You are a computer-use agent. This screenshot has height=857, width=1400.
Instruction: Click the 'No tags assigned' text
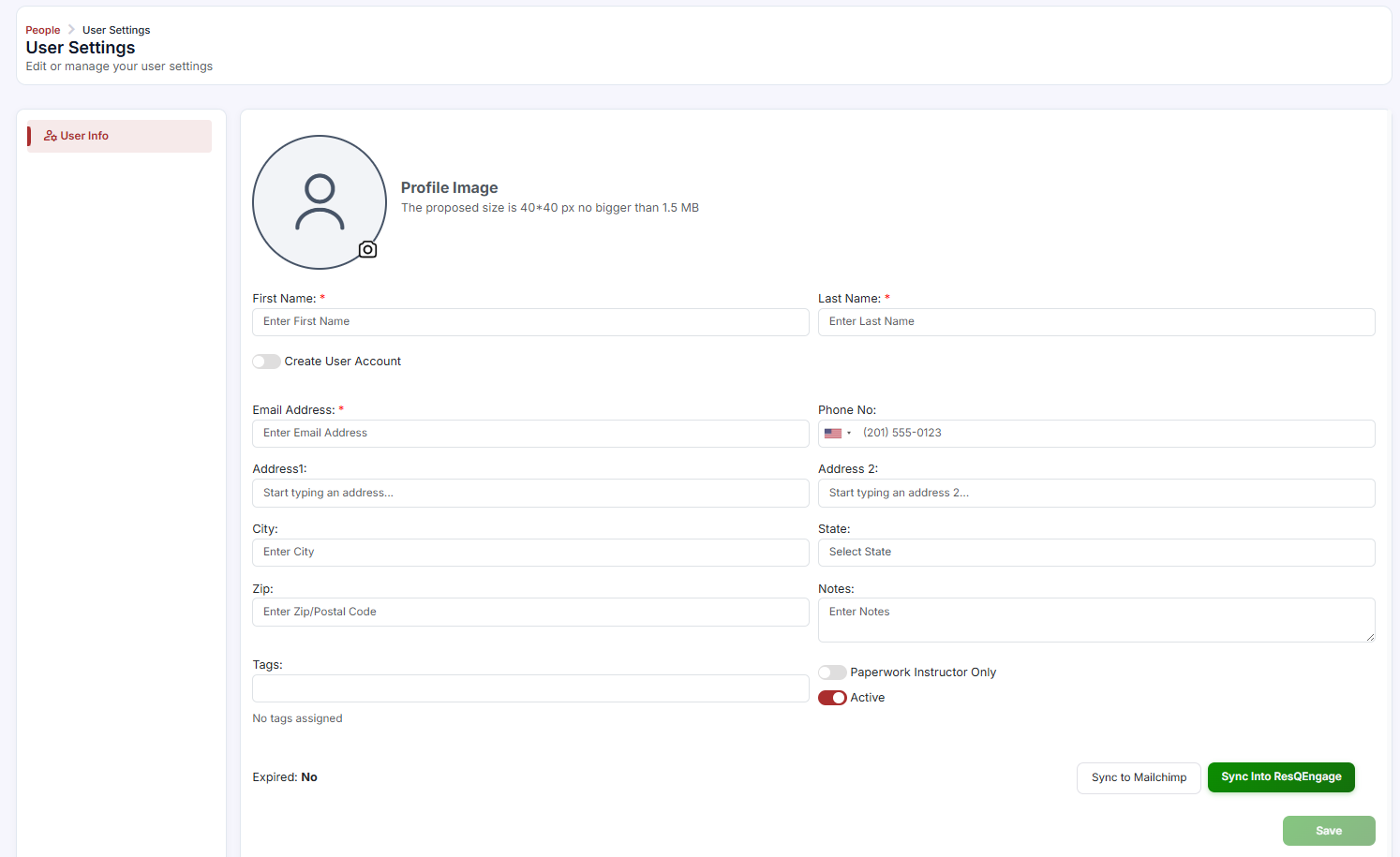(297, 719)
